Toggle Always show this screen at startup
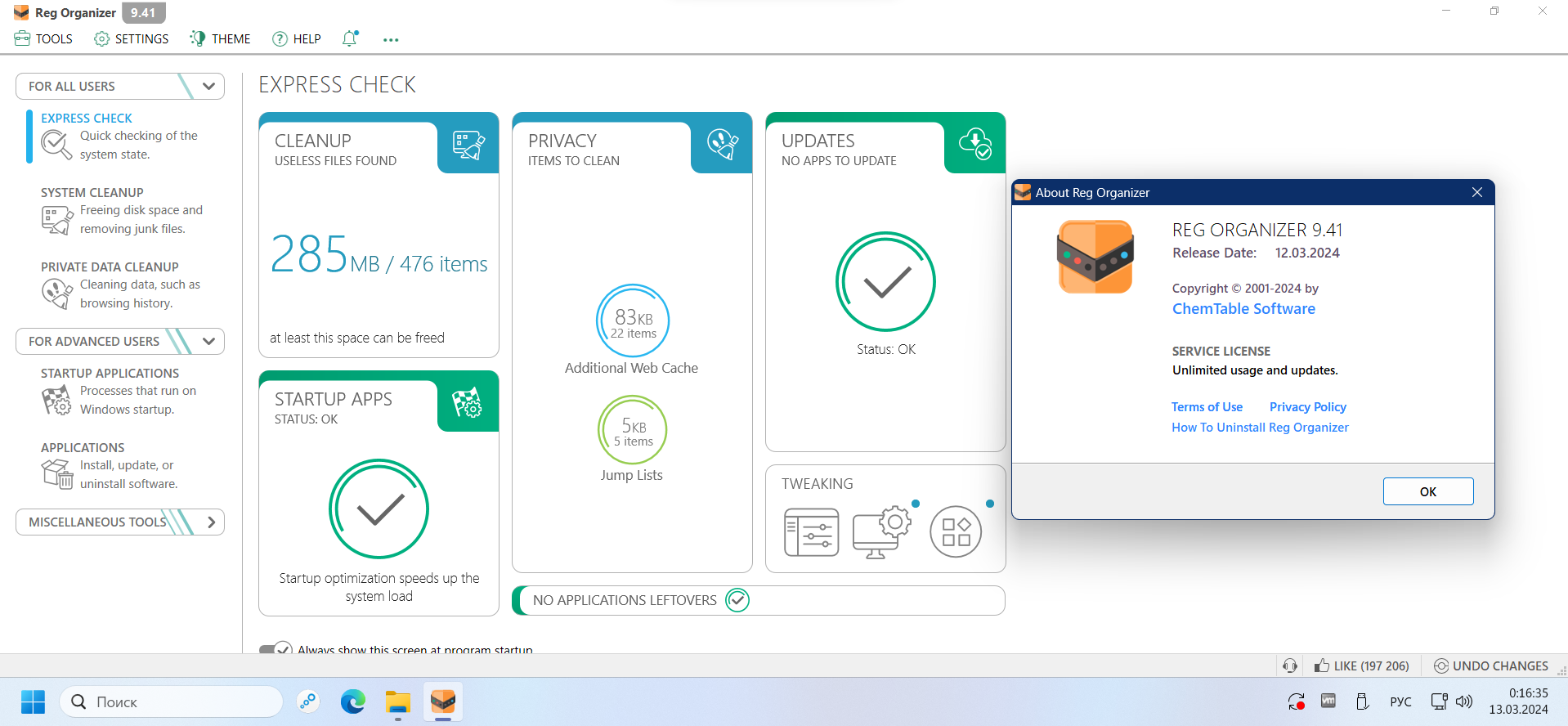Image resolution: width=1568 pixels, height=726 pixels. click(276, 649)
